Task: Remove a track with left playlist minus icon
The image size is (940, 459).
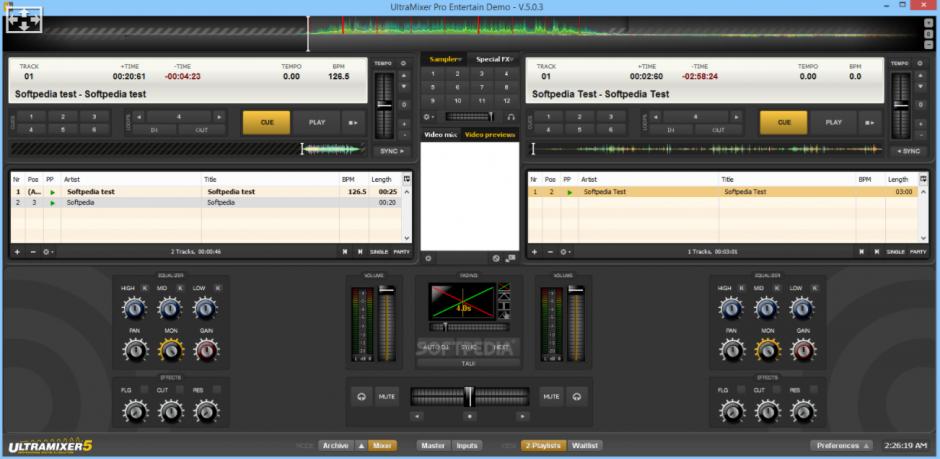Action: 33,252
